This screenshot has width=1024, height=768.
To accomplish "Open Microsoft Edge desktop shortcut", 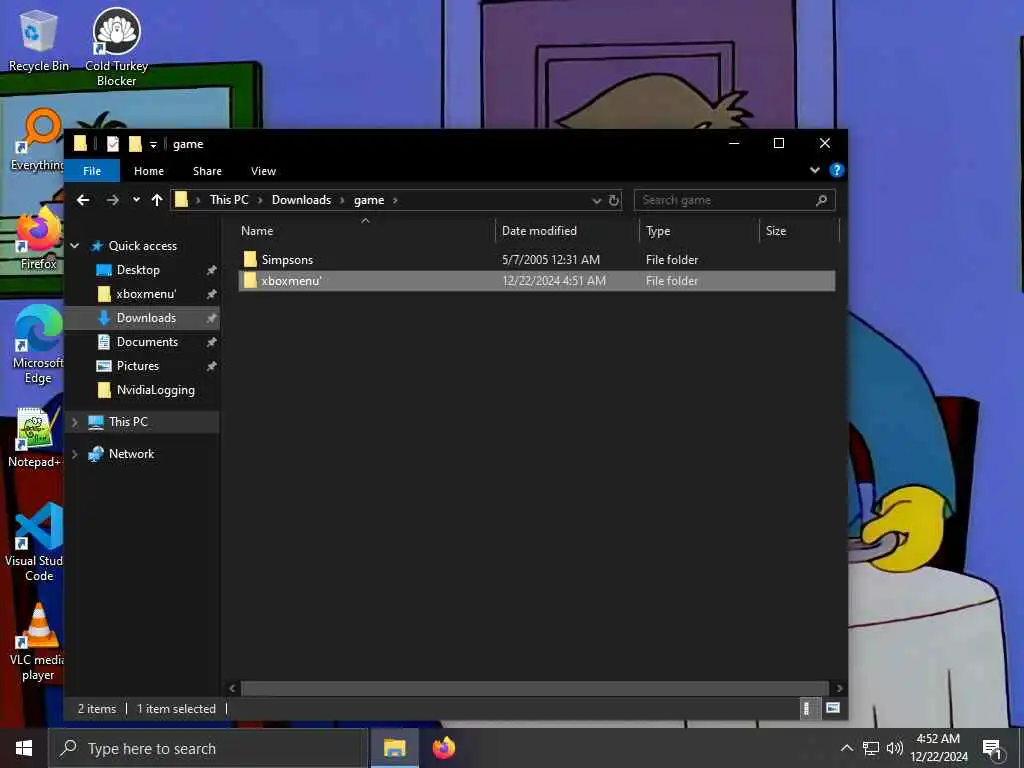I will 38,344.
